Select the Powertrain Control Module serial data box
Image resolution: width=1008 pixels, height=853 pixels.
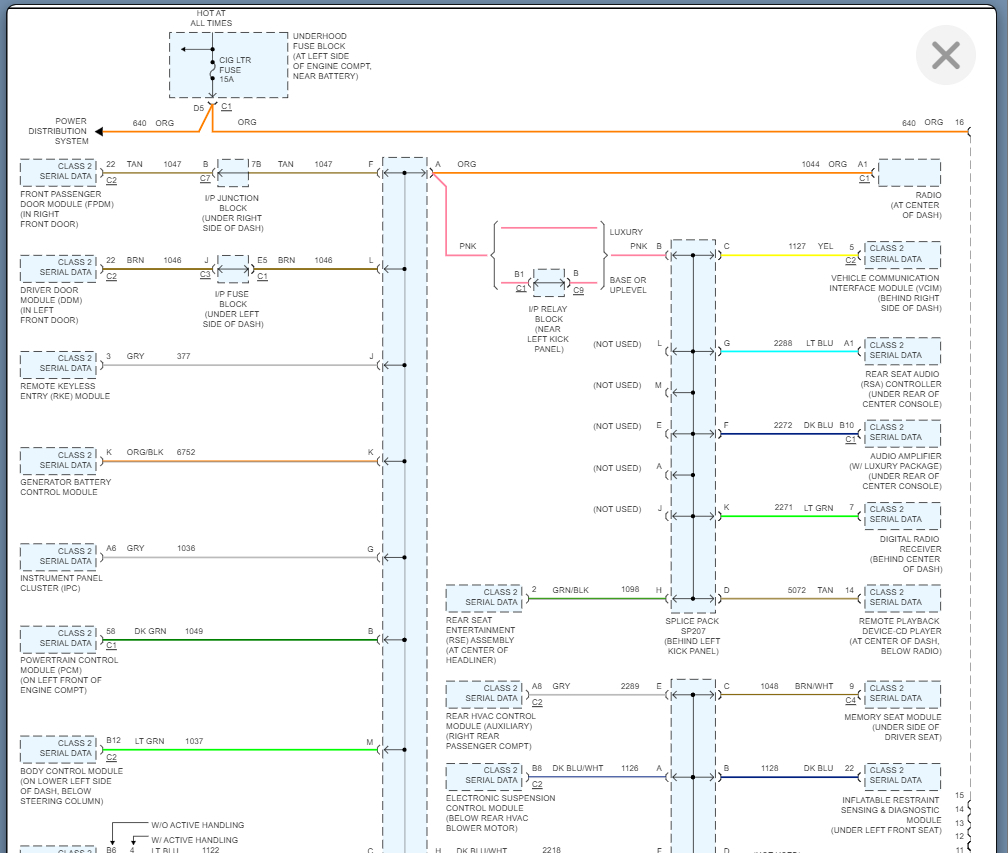(58, 639)
